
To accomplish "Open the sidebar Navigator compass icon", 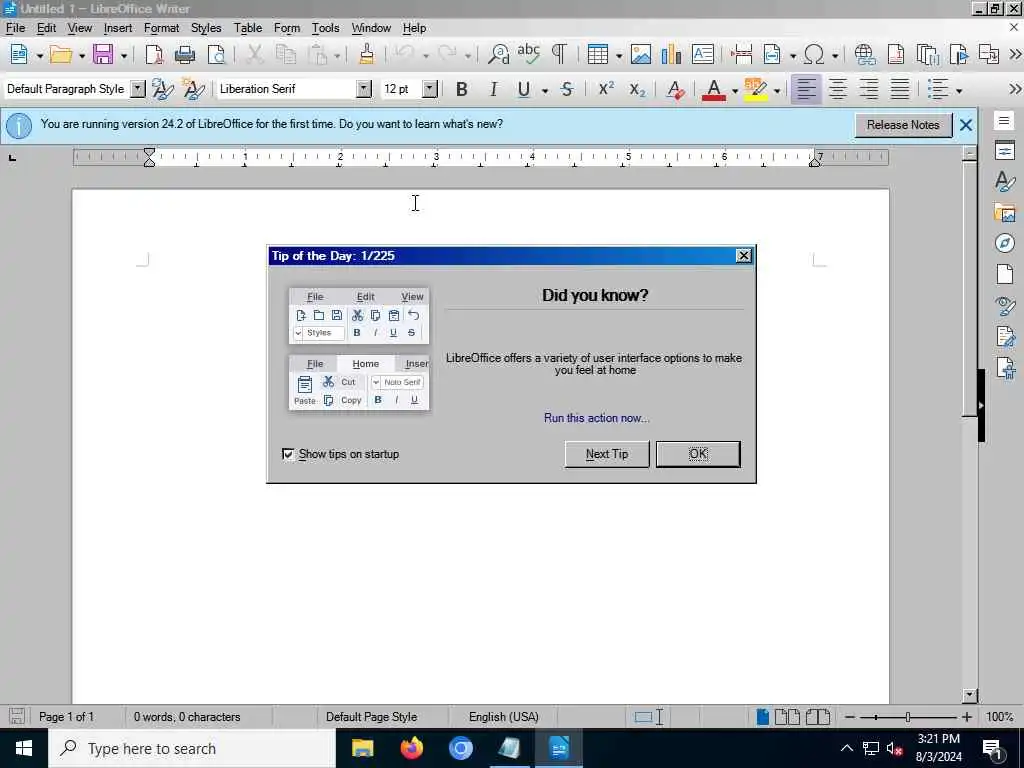I will (1004, 243).
